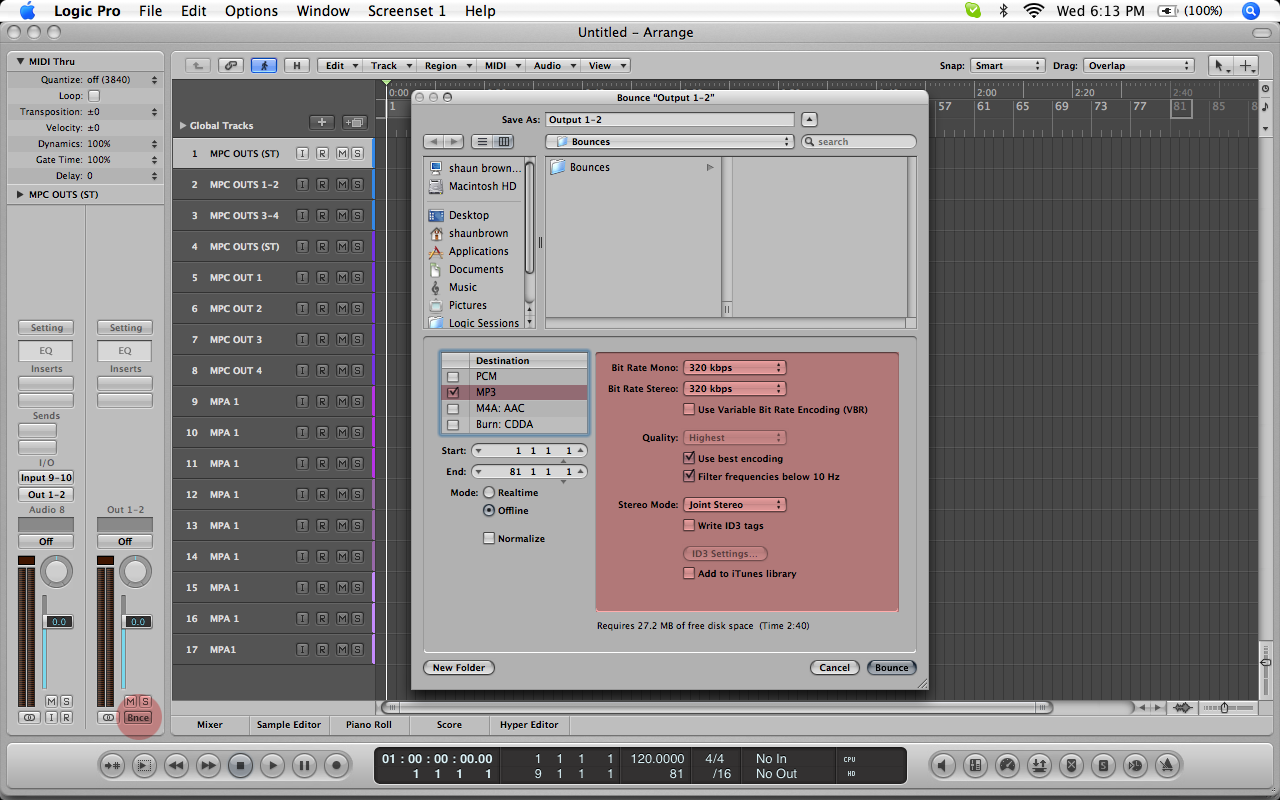1280x800 pixels.
Task: Open the Snap Smart dropdown
Action: click(x=1007, y=66)
